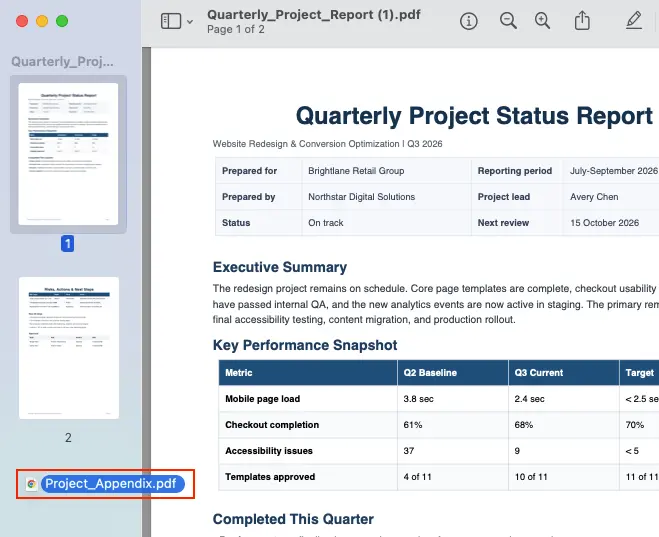Click the Project_Appendix.pdf dragged file label
The width and height of the screenshot is (659, 537).
(112, 484)
